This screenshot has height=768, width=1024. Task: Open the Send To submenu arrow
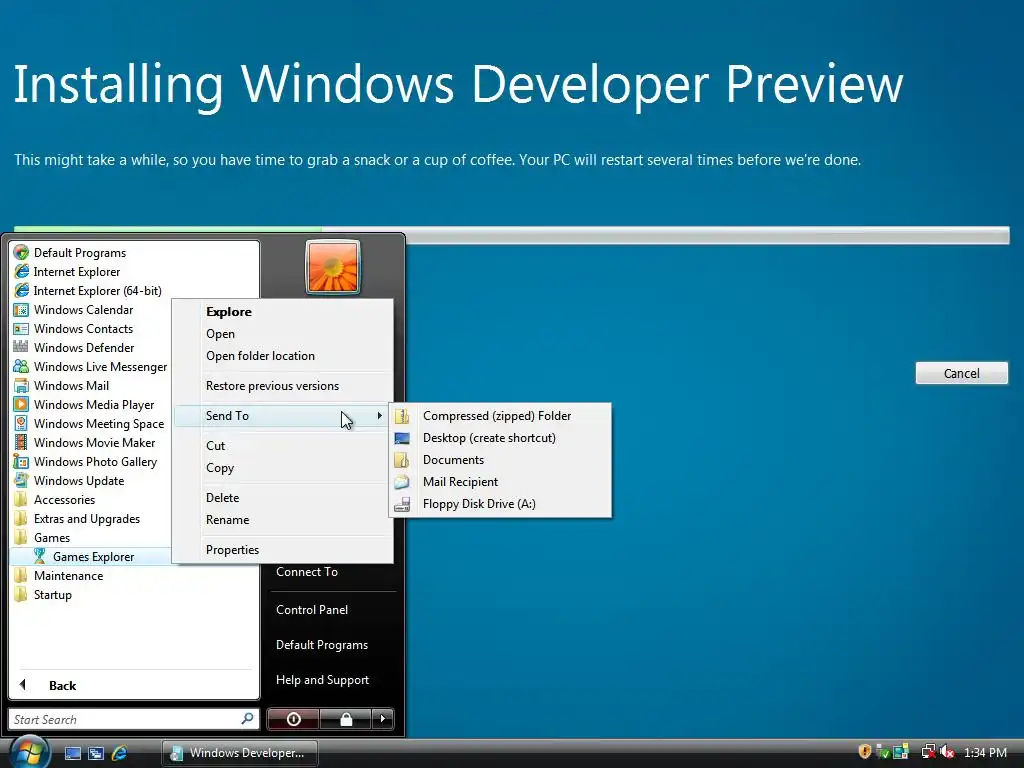(379, 416)
